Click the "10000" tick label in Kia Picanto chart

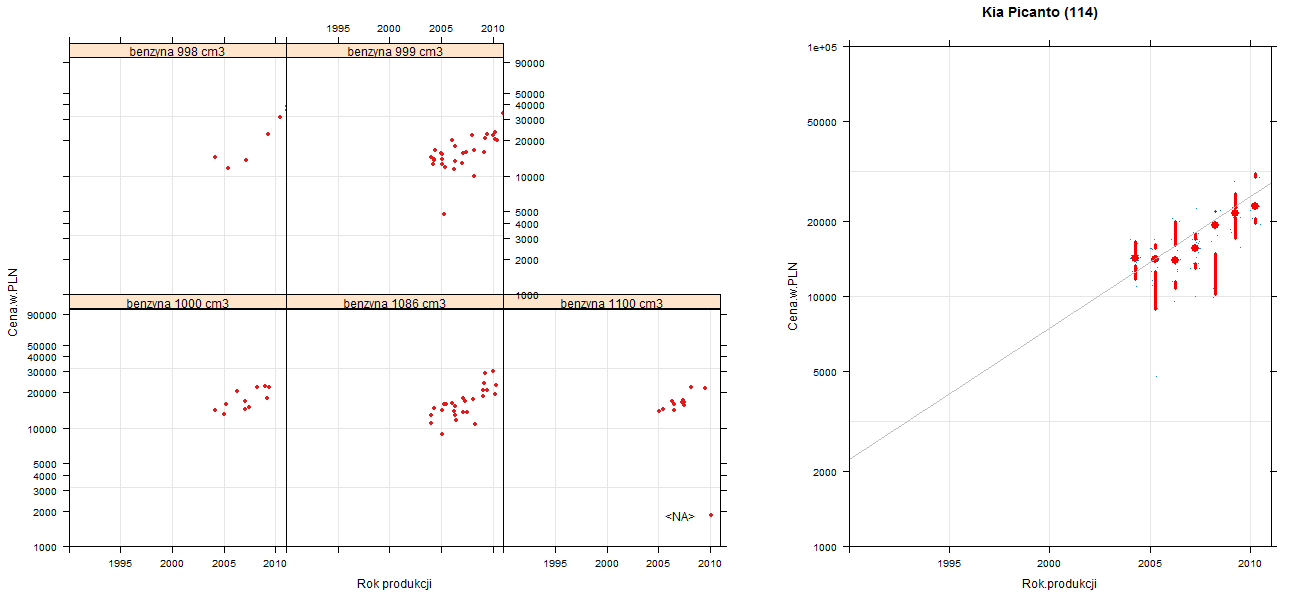823,297
